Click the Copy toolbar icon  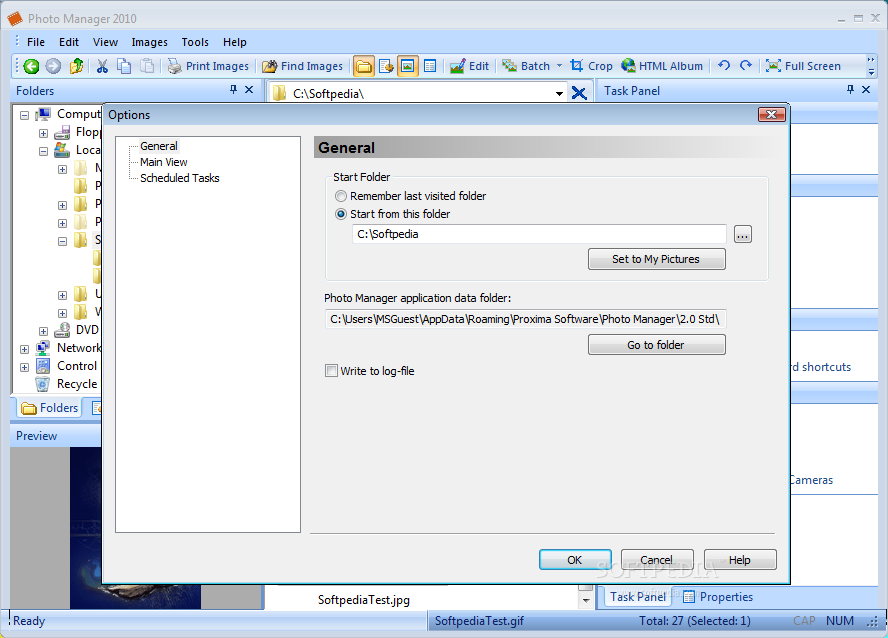pos(124,66)
